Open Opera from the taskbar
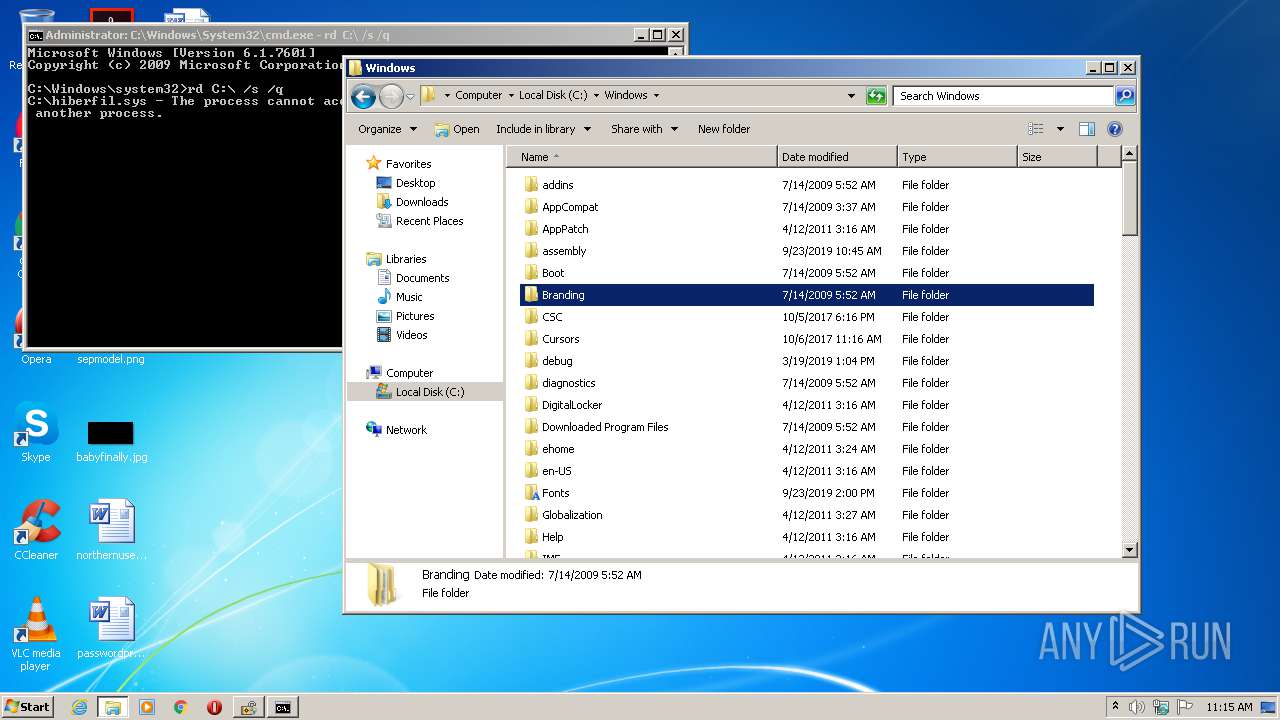 click(214, 707)
